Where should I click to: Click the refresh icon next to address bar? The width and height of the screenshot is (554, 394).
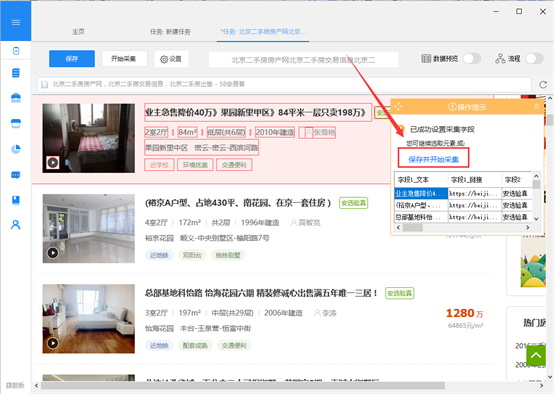click(x=543, y=84)
